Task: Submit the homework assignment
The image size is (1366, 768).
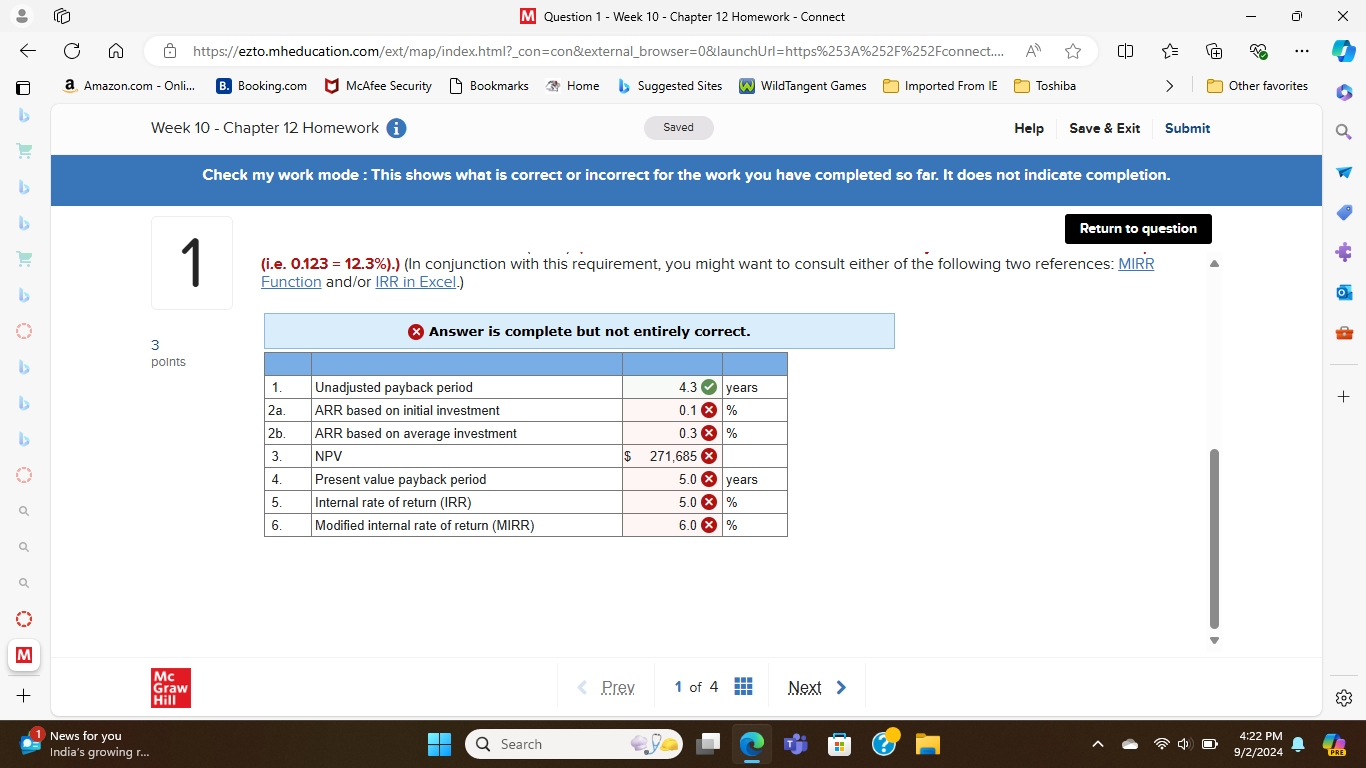Action: pos(1187,128)
